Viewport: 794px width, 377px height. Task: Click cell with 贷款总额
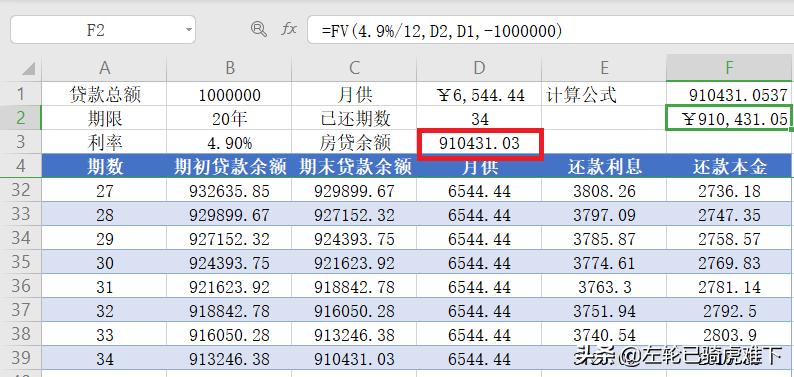(x=104, y=94)
